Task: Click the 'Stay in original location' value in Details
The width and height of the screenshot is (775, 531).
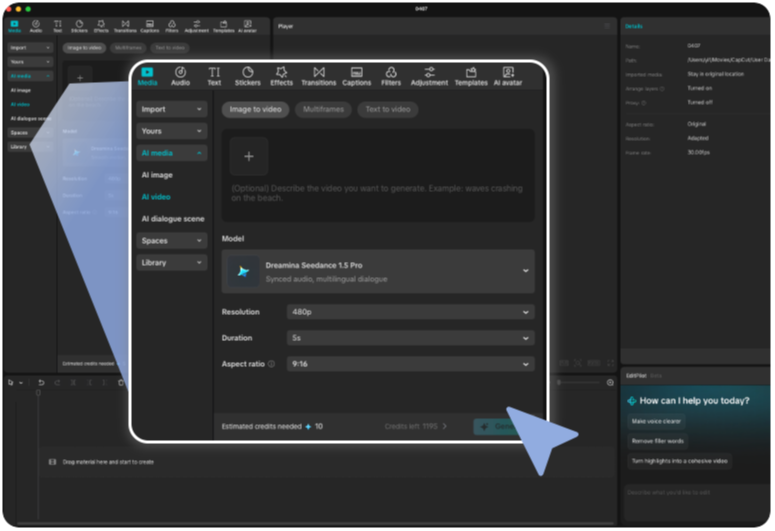Action: (x=716, y=74)
